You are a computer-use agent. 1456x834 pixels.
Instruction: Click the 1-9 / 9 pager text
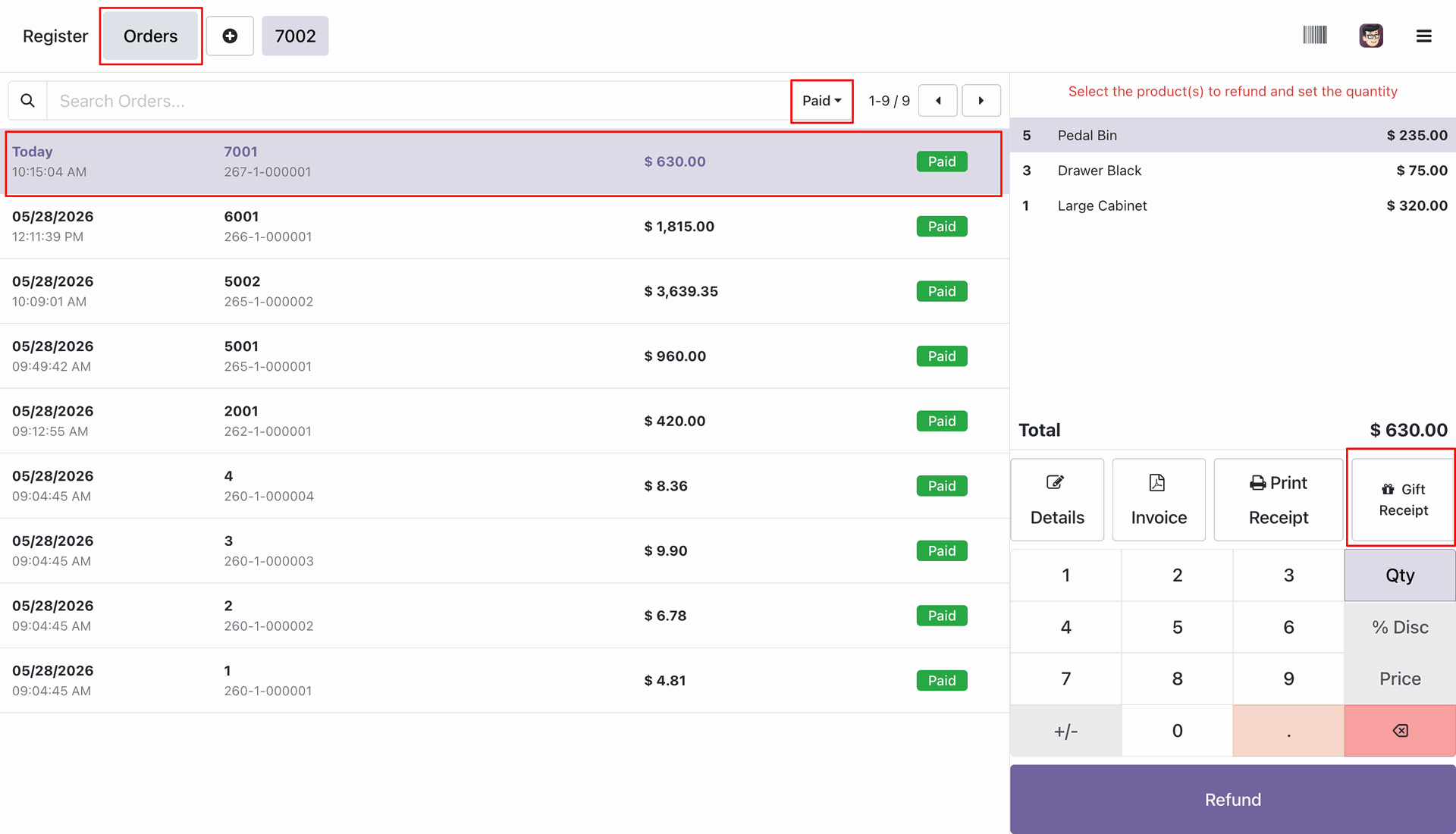click(889, 101)
